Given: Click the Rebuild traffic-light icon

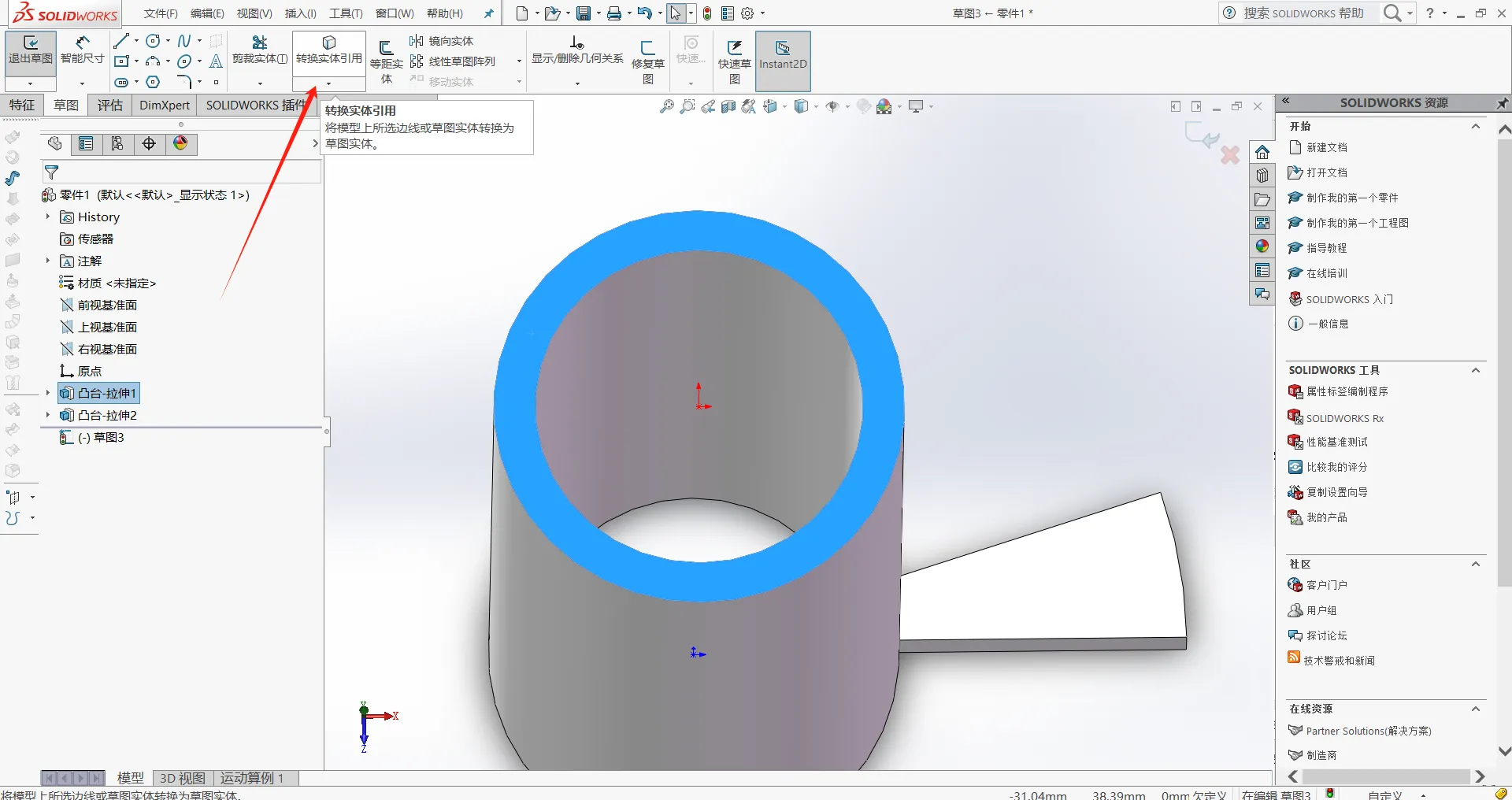Looking at the screenshot, I should 707,13.
